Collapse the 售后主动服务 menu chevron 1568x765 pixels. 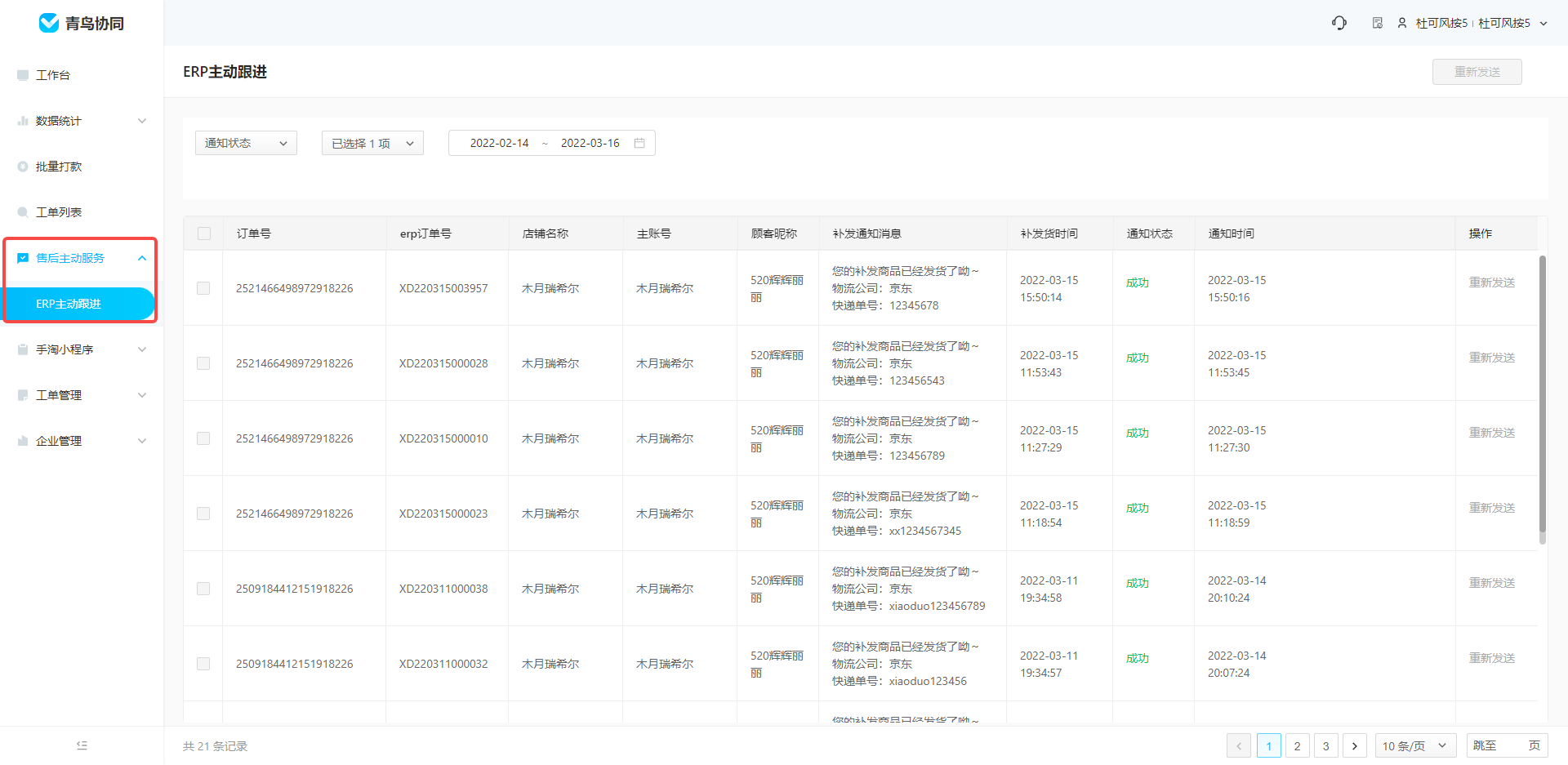coord(142,258)
